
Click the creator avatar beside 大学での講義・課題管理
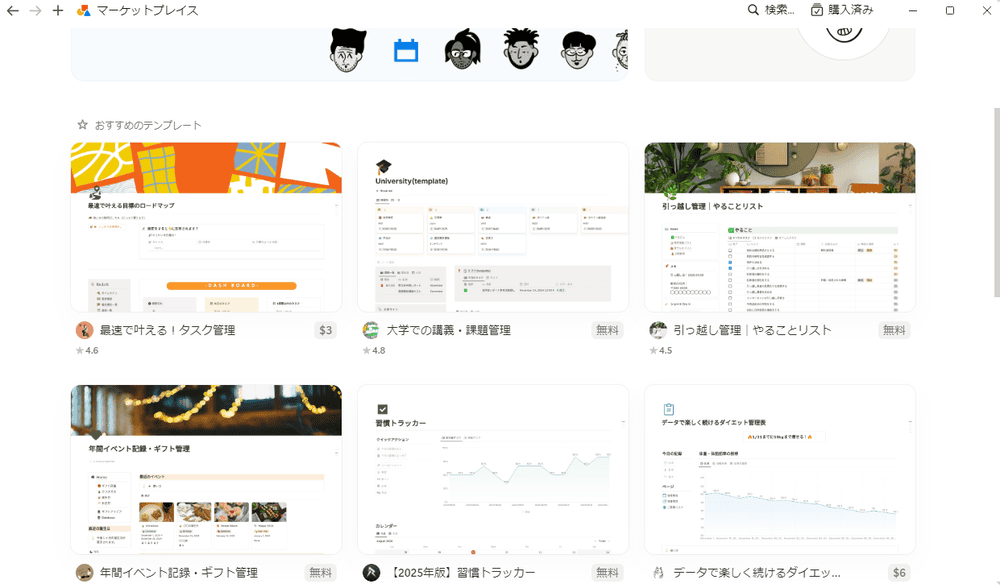click(x=370, y=330)
